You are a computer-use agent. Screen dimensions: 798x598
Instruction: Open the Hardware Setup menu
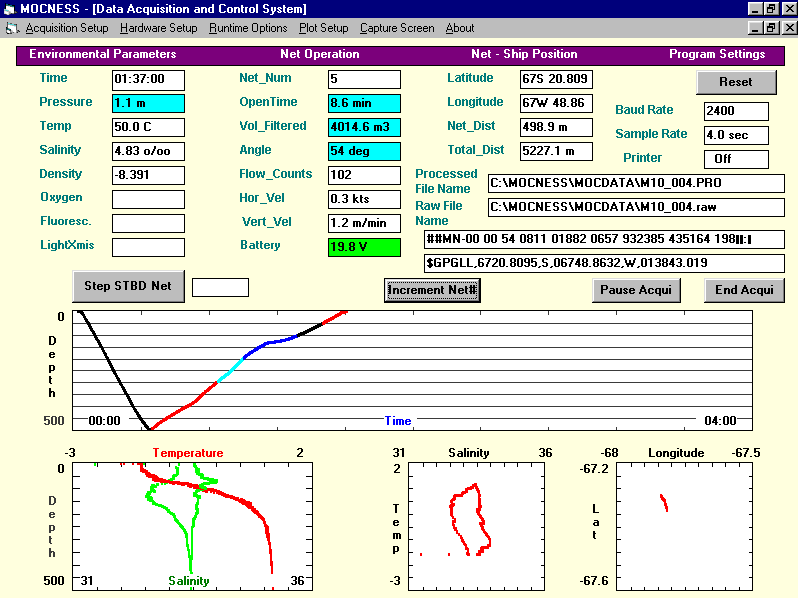click(159, 28)
